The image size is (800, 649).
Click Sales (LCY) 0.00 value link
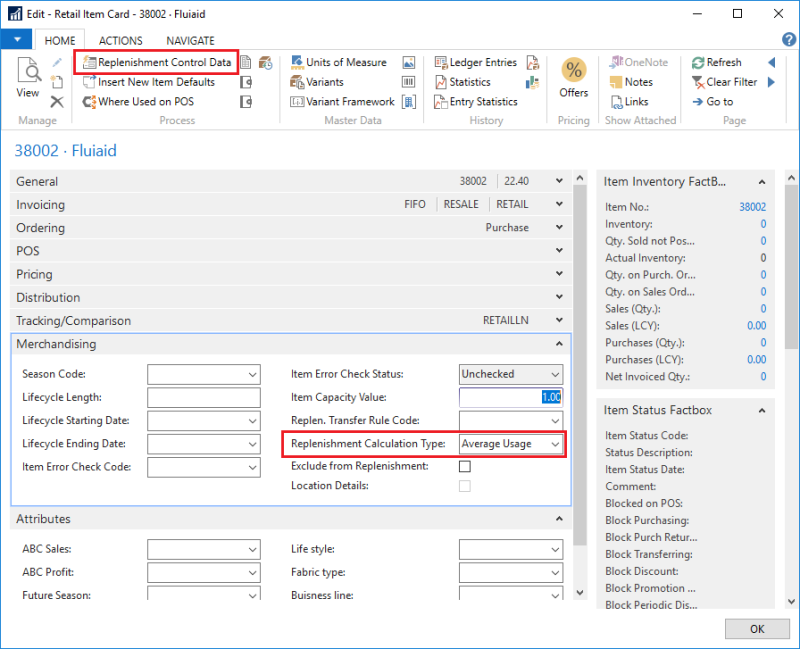click(x=756, y=326)
